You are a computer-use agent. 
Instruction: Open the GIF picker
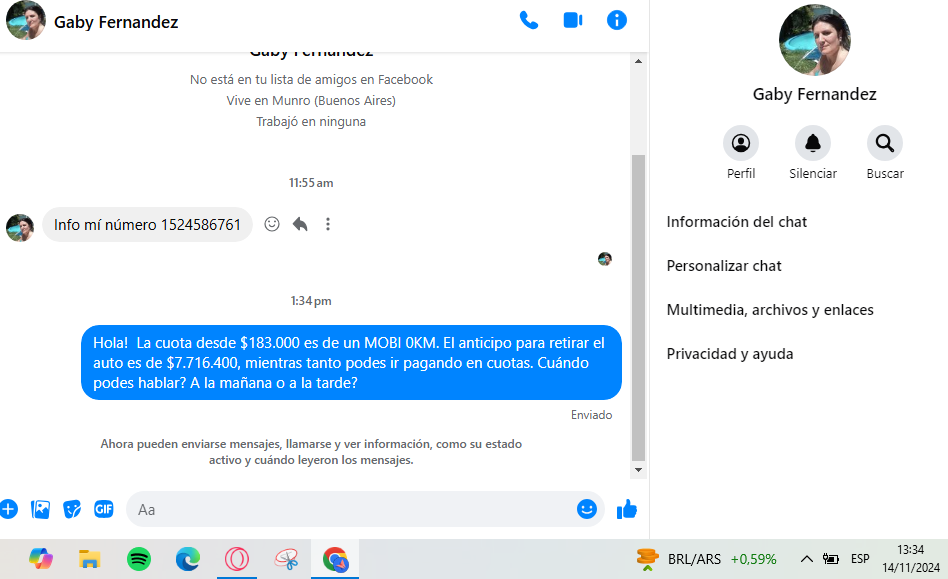[104, 509]
